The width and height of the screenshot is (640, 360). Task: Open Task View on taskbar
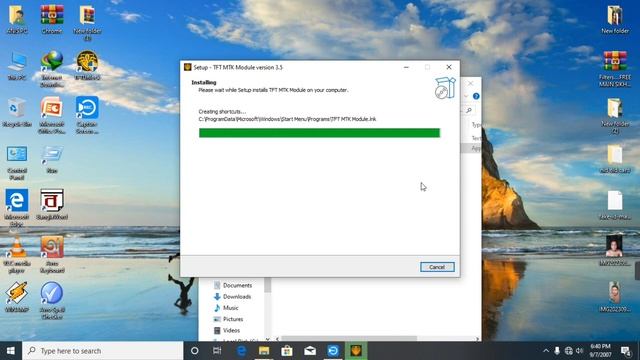point(217,351)
